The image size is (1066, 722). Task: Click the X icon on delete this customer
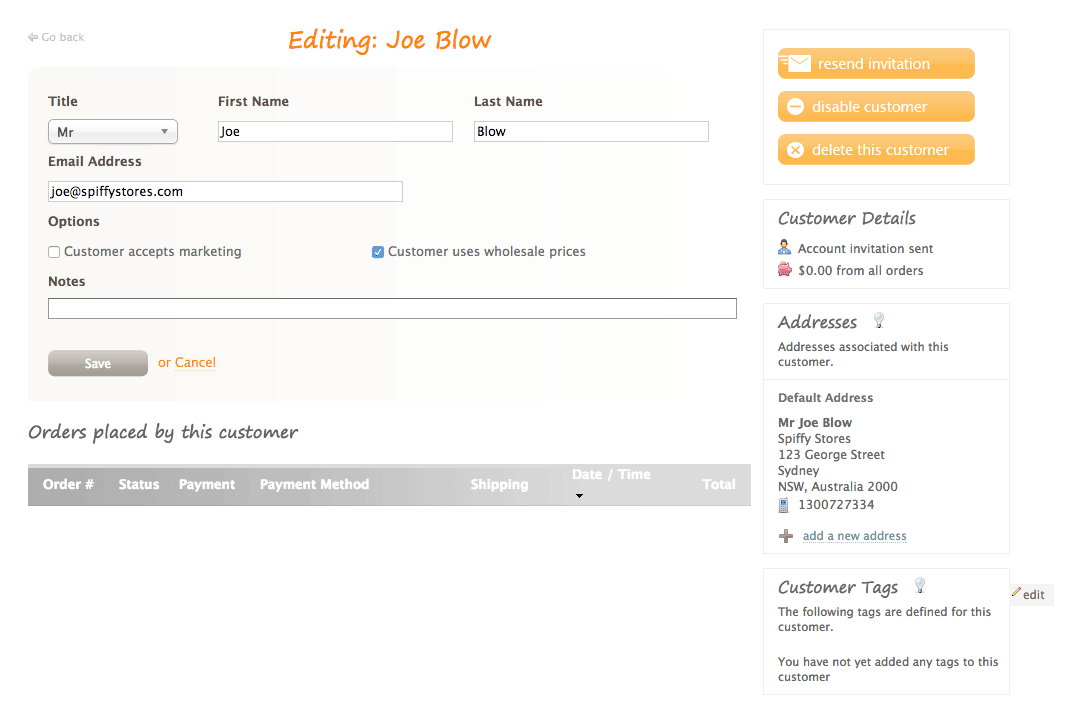coord(795,150)
